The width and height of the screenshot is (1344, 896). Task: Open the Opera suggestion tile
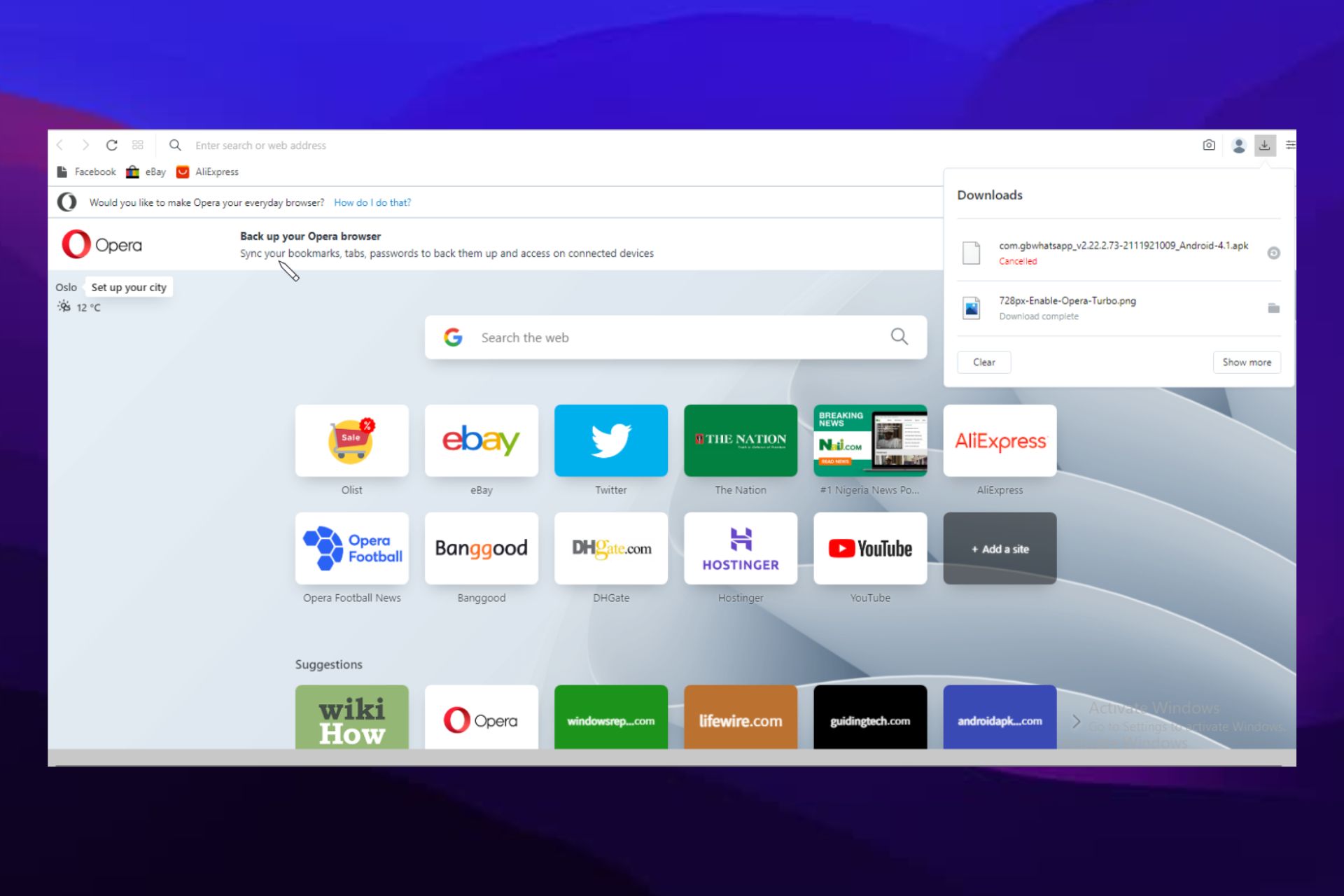click(x=482, y=717)
